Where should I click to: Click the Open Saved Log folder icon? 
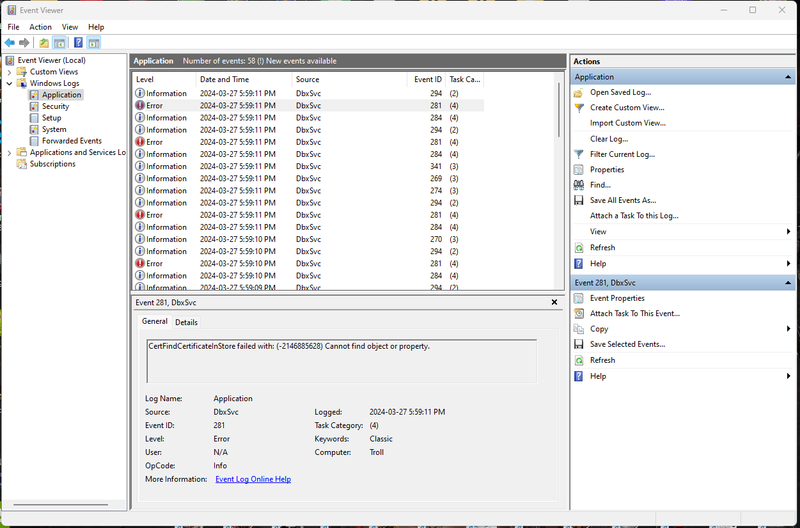(579, 92)
